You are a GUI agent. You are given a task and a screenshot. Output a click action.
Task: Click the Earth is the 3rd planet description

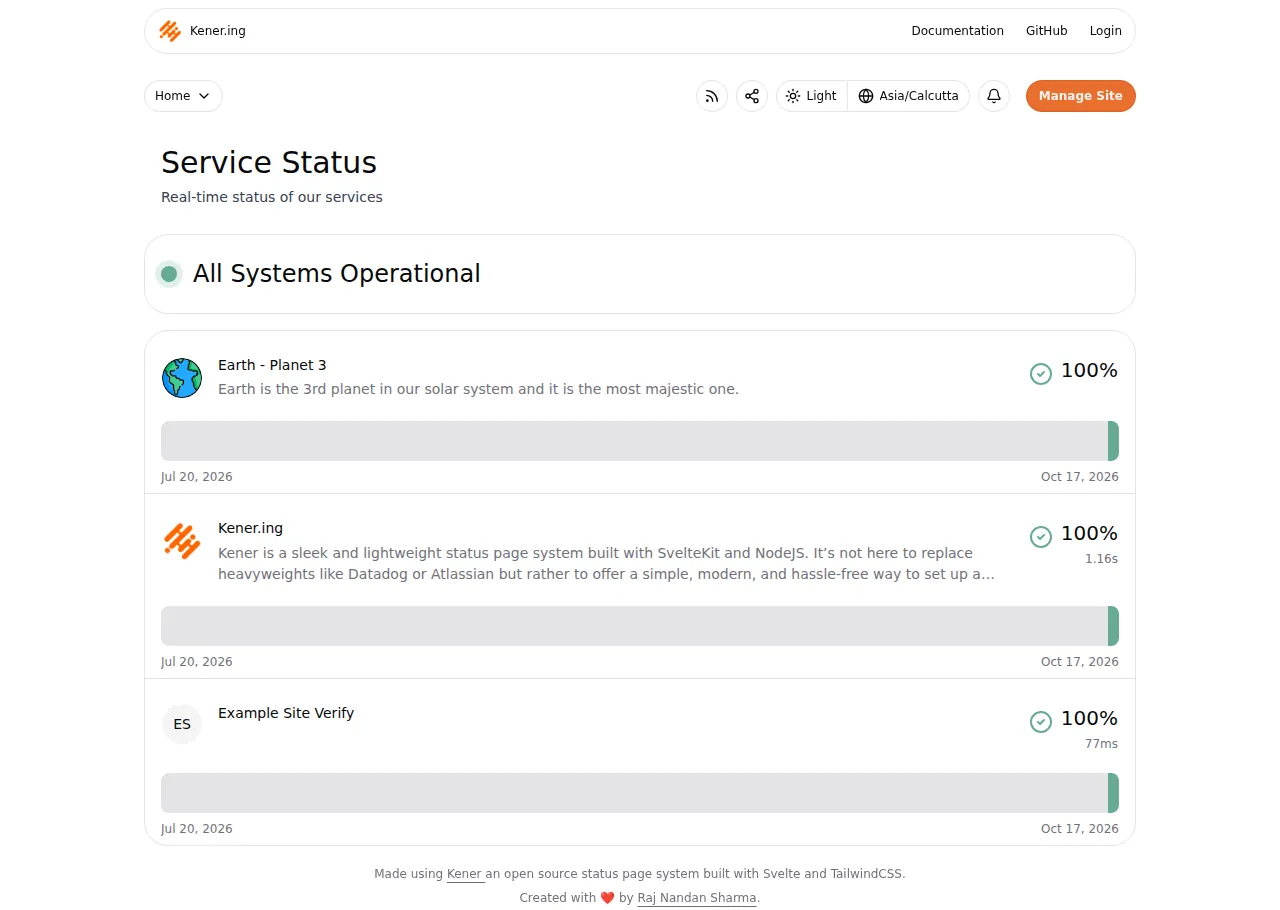tap(478, 389)
